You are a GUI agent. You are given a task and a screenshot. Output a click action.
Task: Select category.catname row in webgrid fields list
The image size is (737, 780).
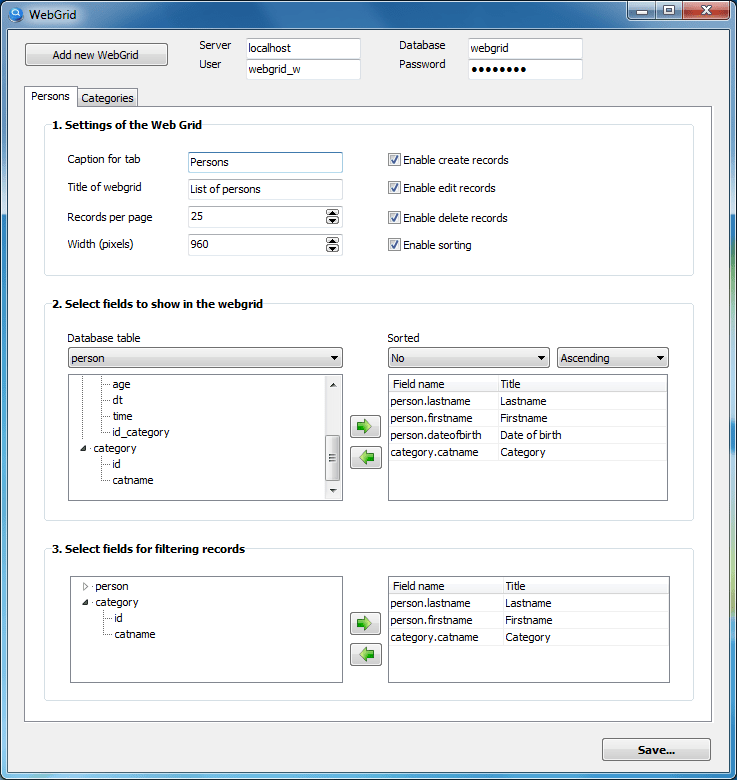tap(528, 452)
